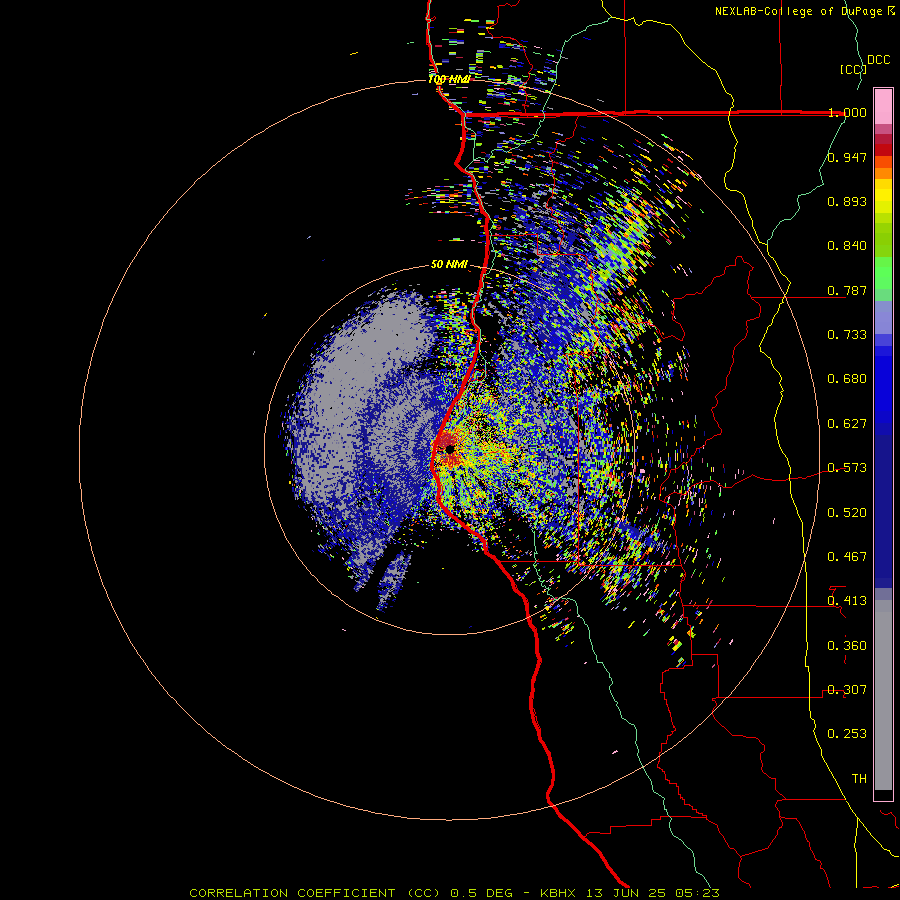Click the black radar site dot at center
Screen dimensions: 900x900
pos(449,449)
